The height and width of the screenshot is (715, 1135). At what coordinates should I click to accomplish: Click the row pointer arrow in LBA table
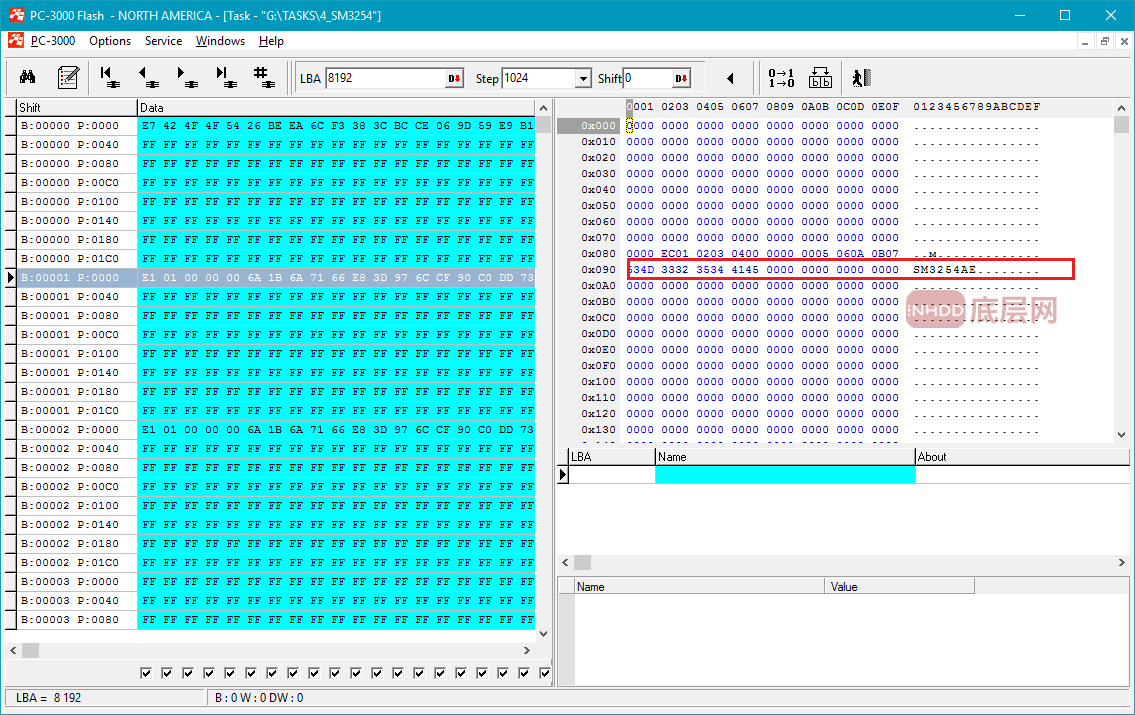tap(563, 475)
